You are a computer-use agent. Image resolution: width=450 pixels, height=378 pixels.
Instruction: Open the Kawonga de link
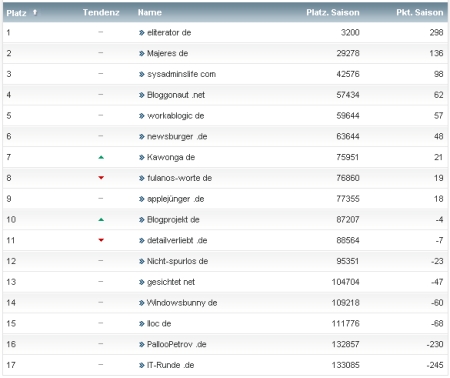coord(171,157)
